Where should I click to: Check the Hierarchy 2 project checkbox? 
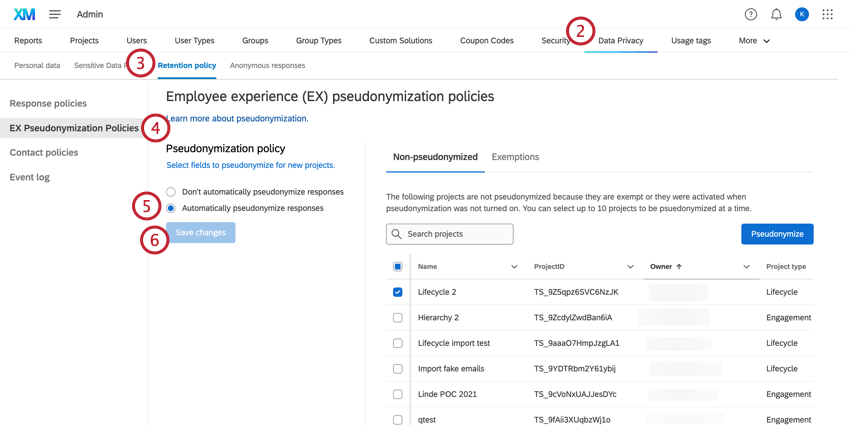pyautogui.click(x=398, y=318)
